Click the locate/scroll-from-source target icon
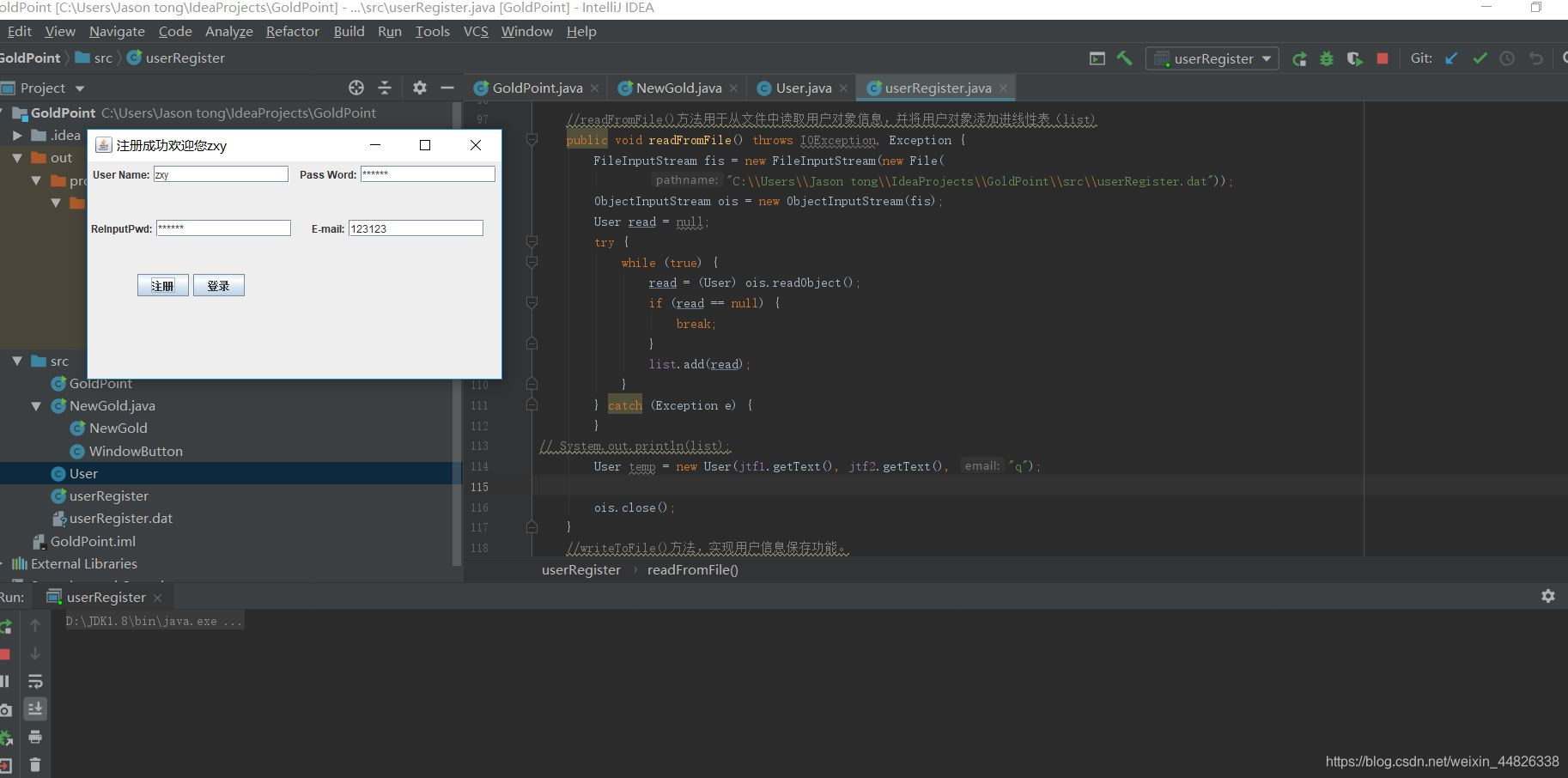This screenshot has height=778, width=1568. [x=356, y=88]
